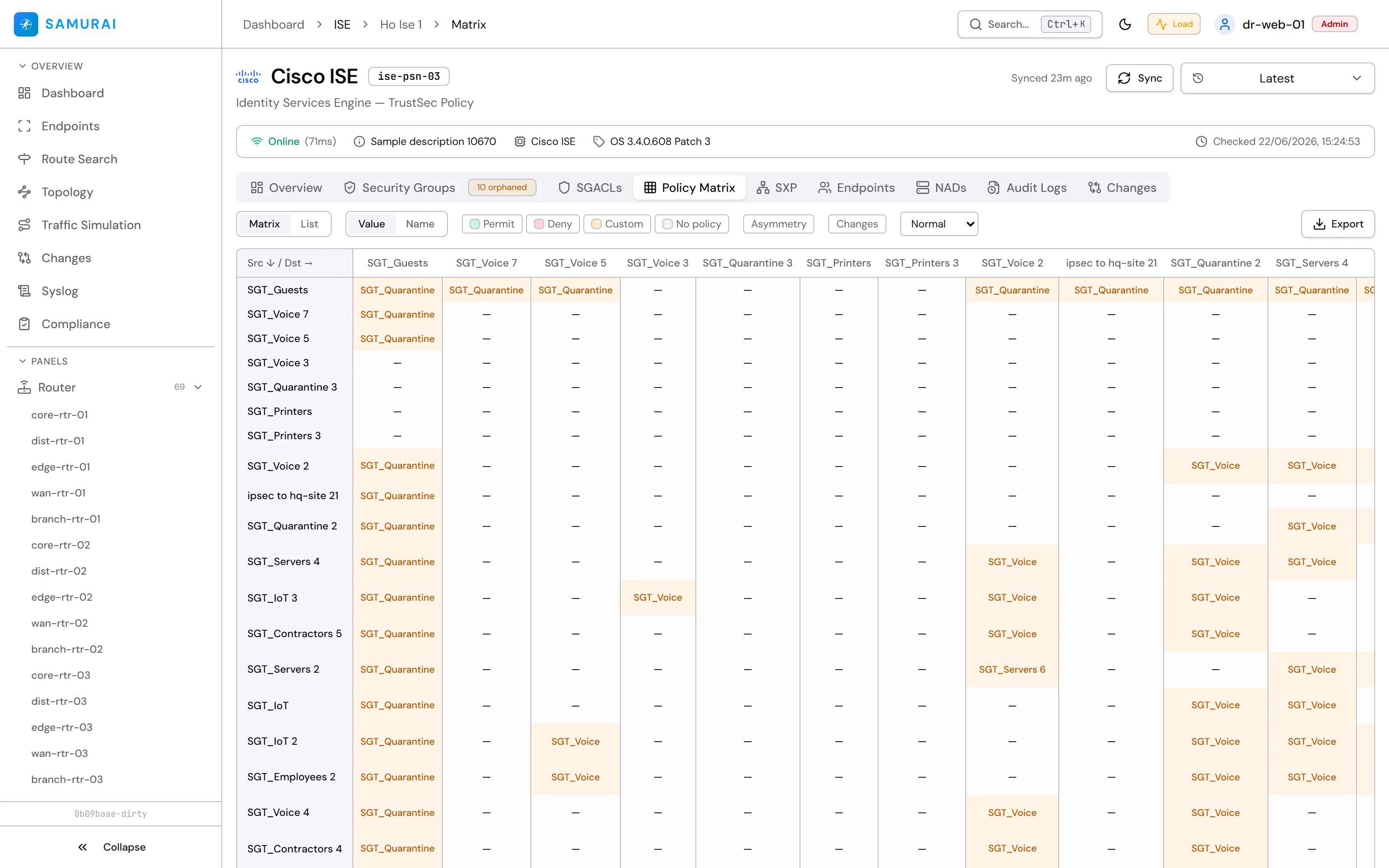
Task: Open the SXP tab
Action: click(777, 188)
